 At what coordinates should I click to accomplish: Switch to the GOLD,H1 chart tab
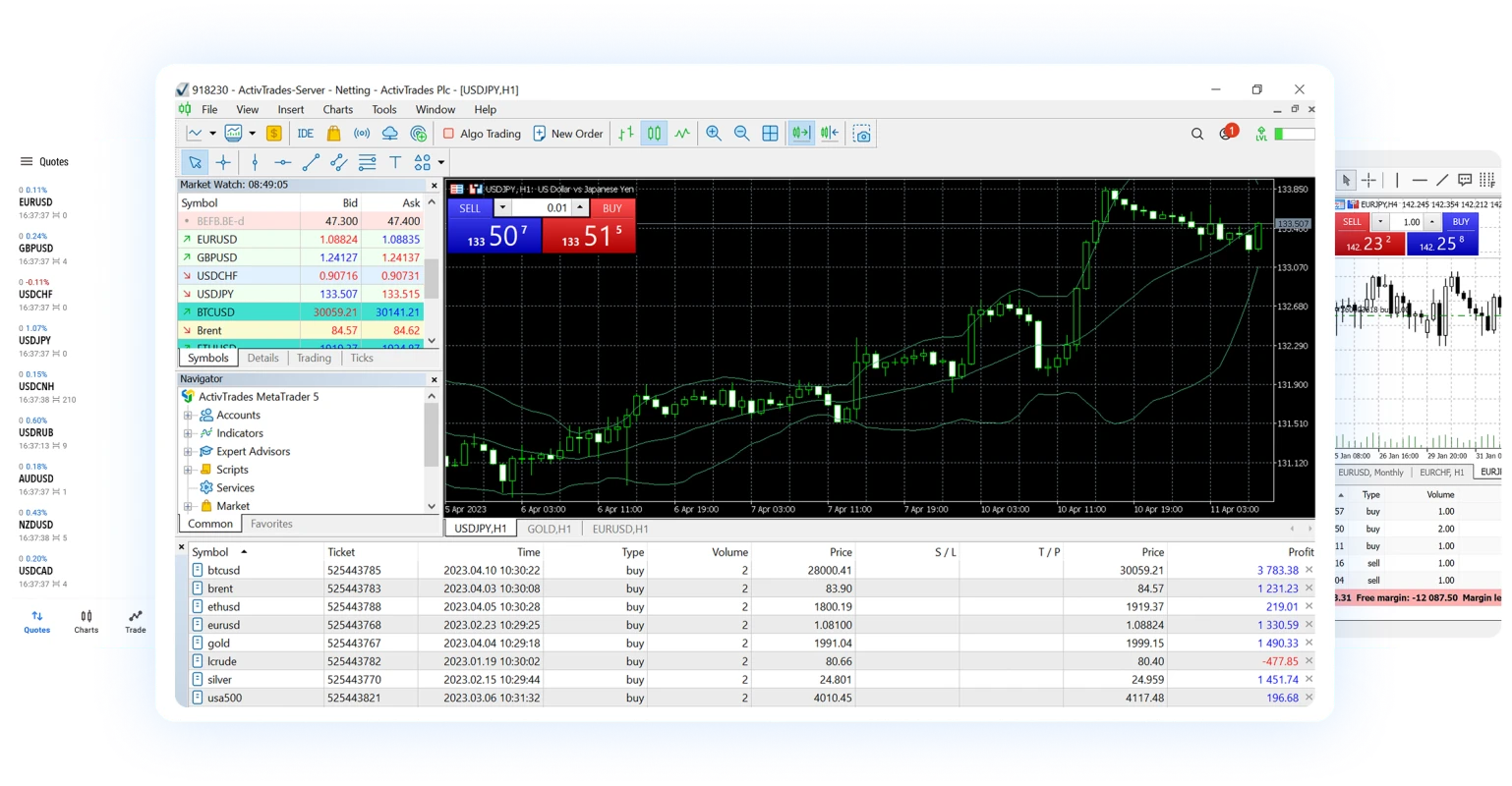[x=549, y=529]
